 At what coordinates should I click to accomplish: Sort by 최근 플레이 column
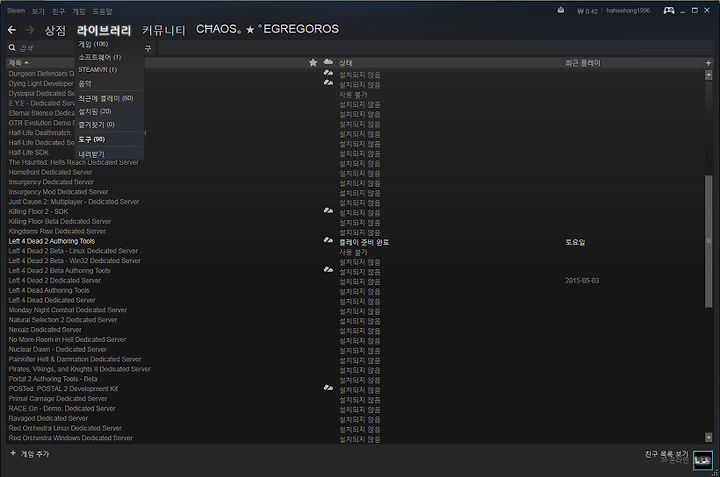(x=583, y=63)
